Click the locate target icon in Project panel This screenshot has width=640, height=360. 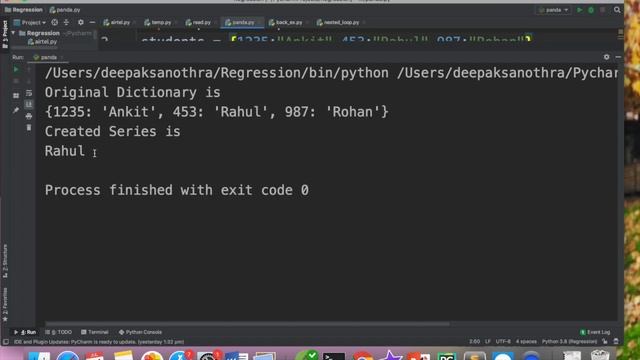click(x=54, y=22)
